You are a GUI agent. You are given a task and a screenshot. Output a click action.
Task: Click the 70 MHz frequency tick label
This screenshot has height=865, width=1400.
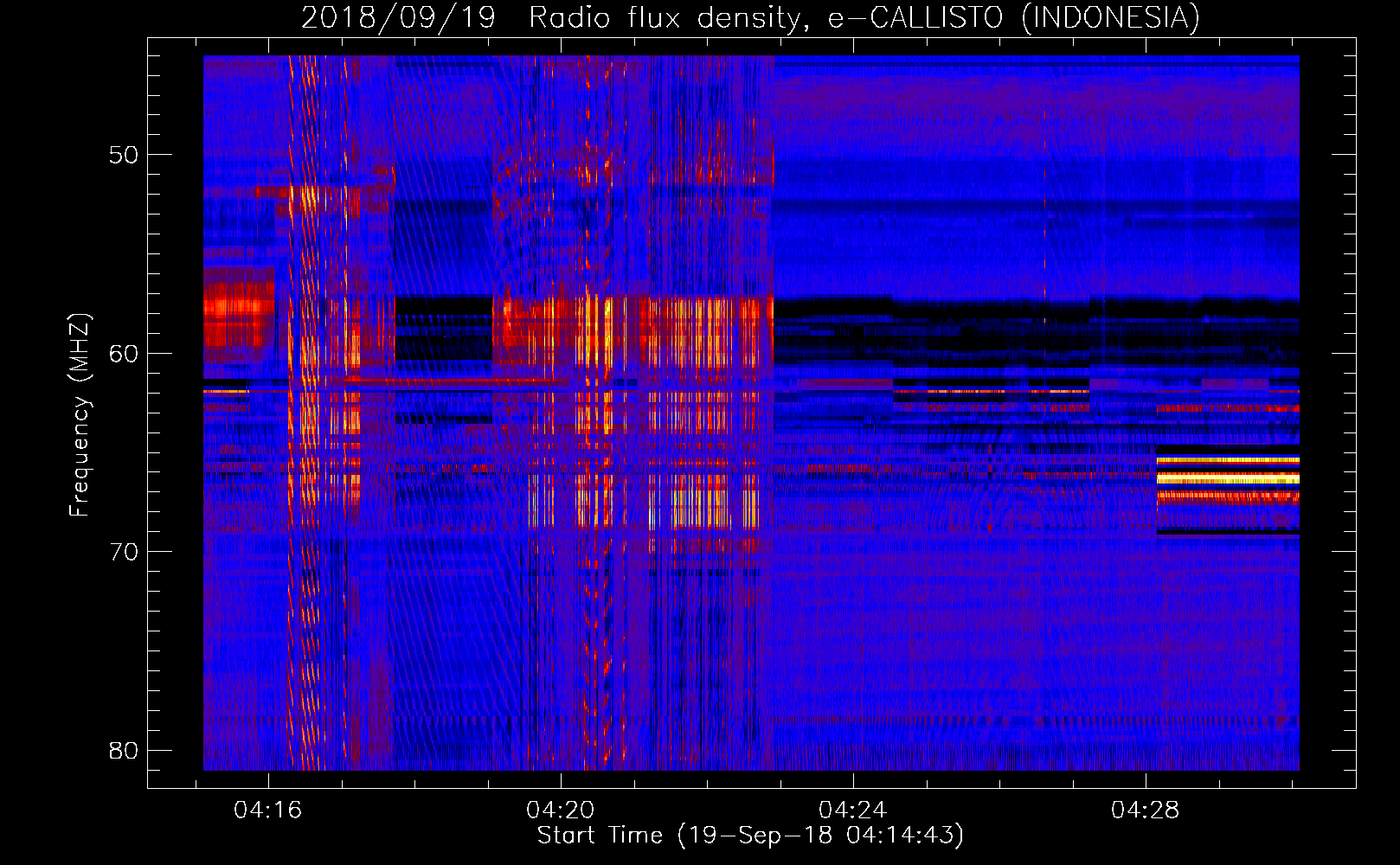[x=124, y=552]
